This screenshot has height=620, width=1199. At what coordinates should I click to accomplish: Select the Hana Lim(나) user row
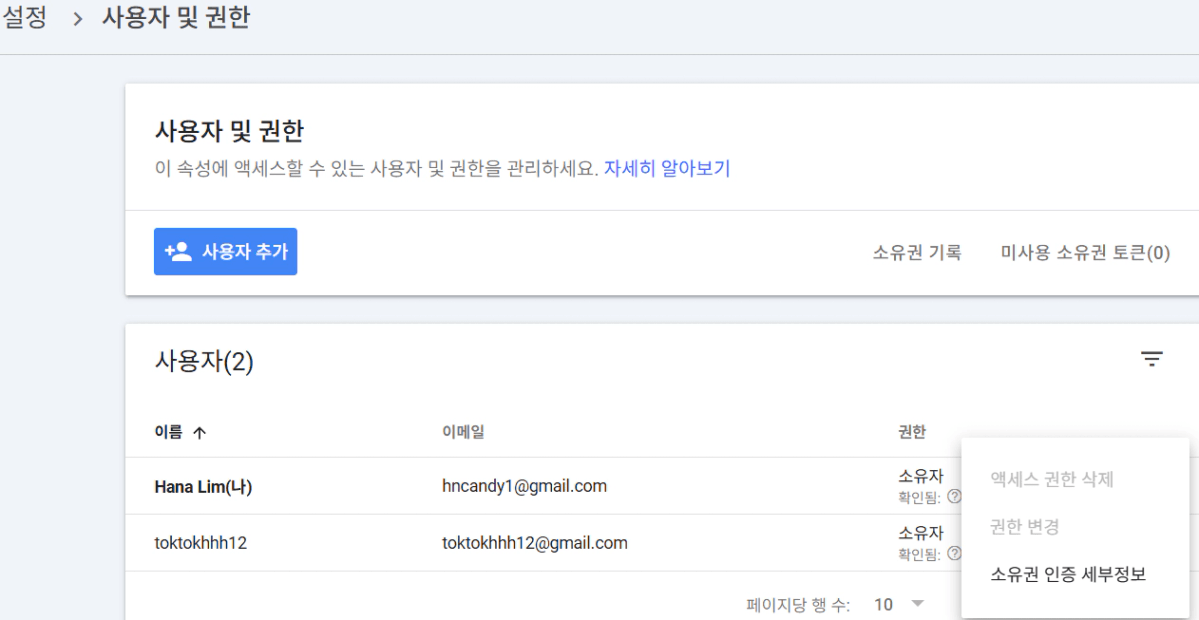click(x=202, y=487)
